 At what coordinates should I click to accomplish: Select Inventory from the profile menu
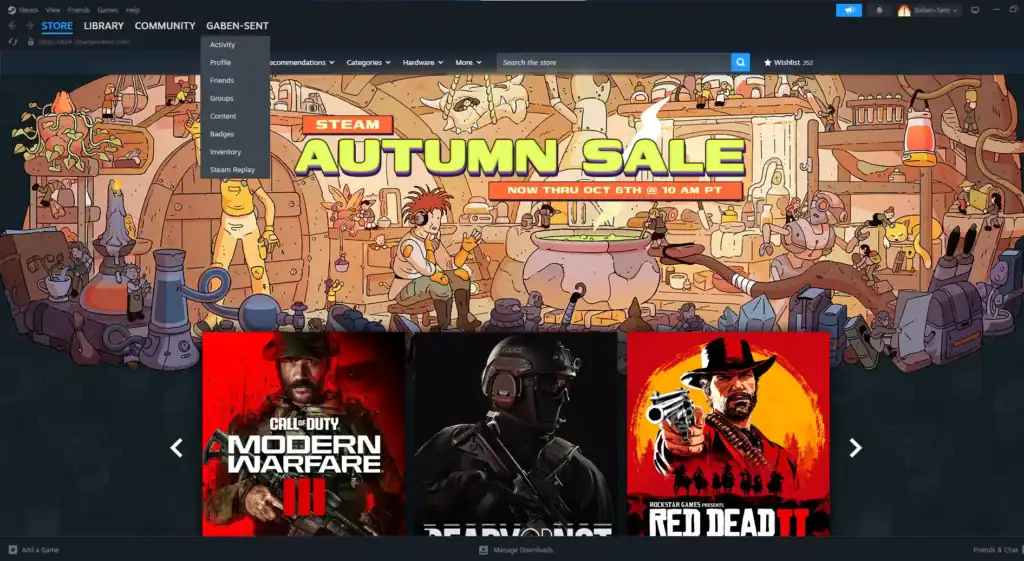pyautogui.click(x=225, y=152)
